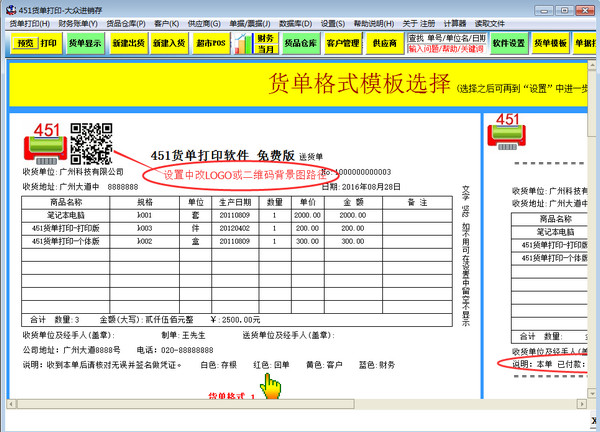Click the QR code image in template 1
The image size is (600, 432).
(92, 142)
